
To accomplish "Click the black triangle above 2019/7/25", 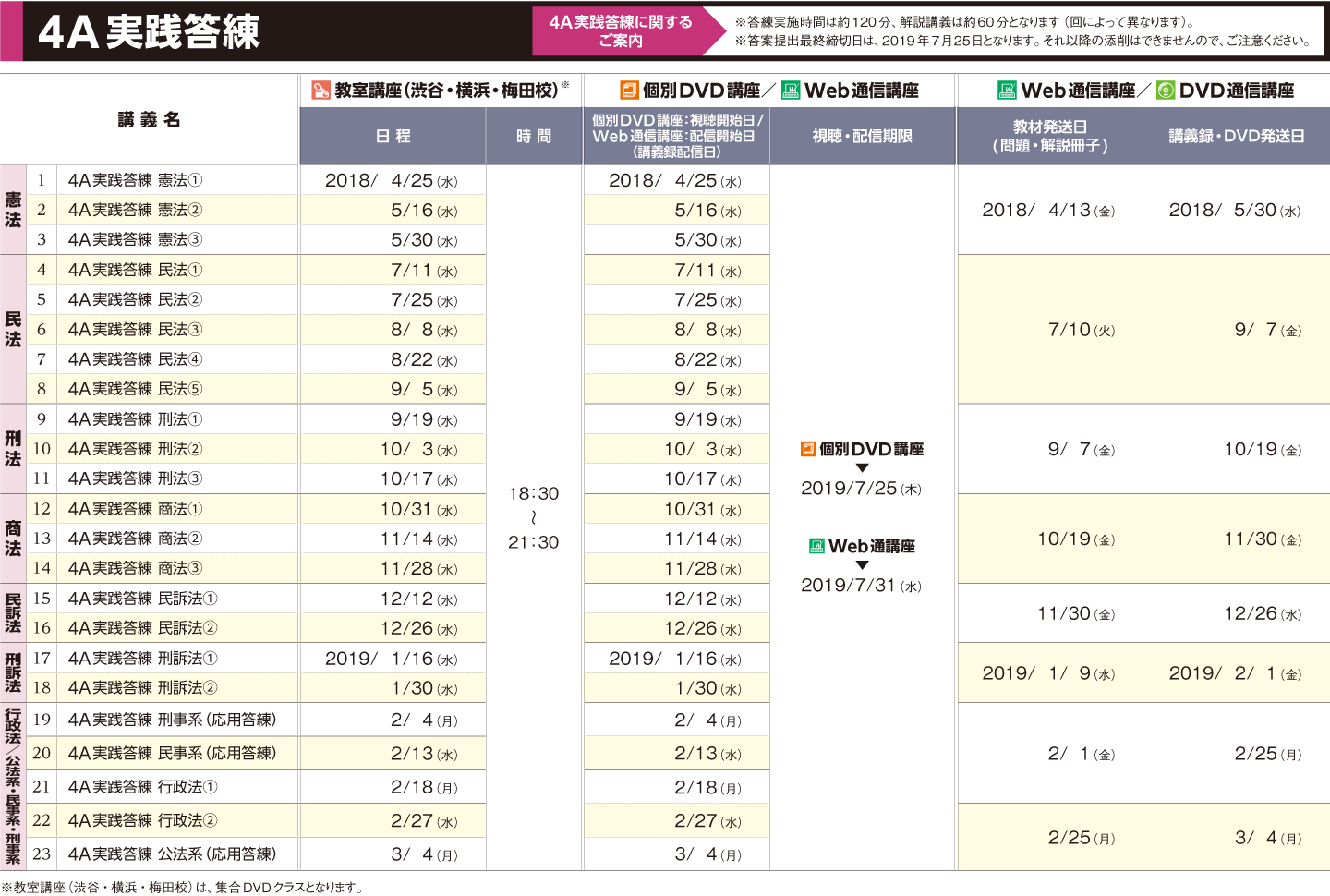I will point(862,468).
